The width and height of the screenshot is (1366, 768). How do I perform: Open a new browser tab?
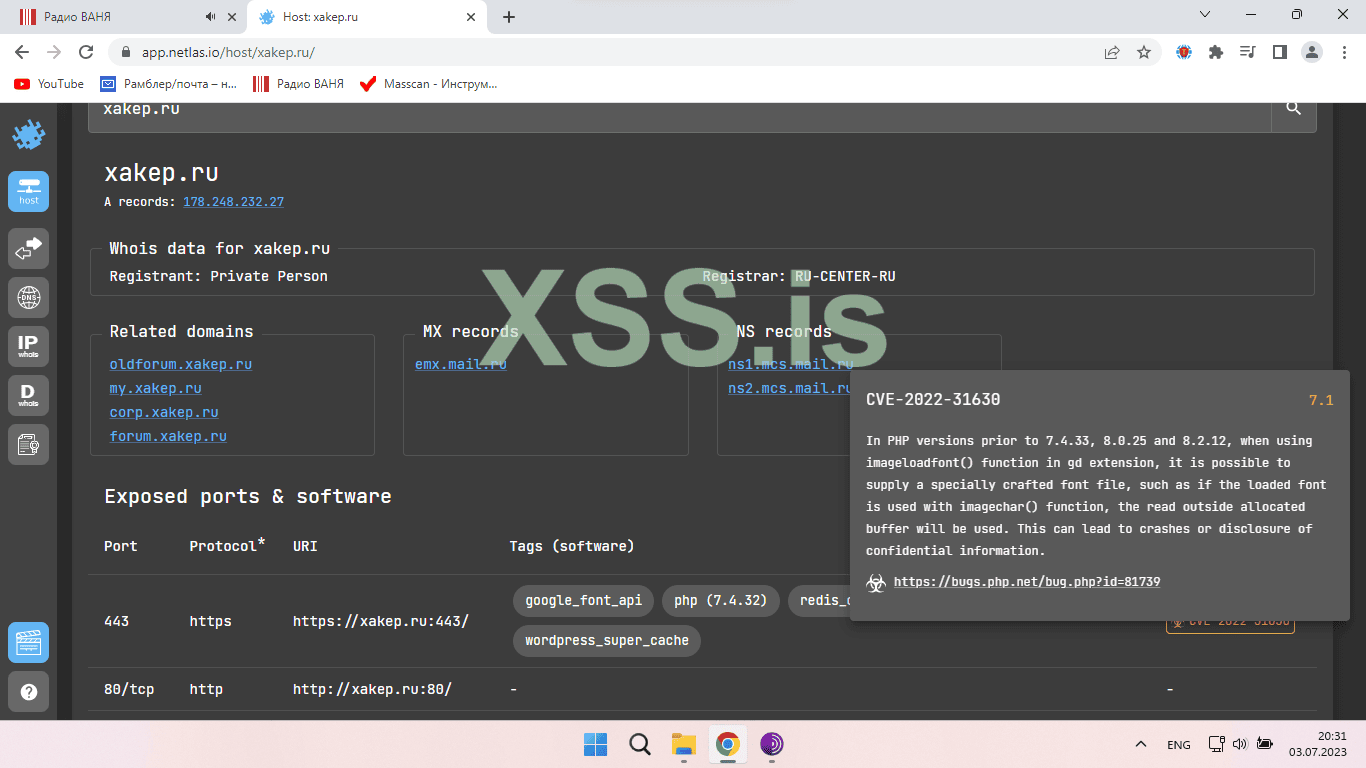pos(509,17)
